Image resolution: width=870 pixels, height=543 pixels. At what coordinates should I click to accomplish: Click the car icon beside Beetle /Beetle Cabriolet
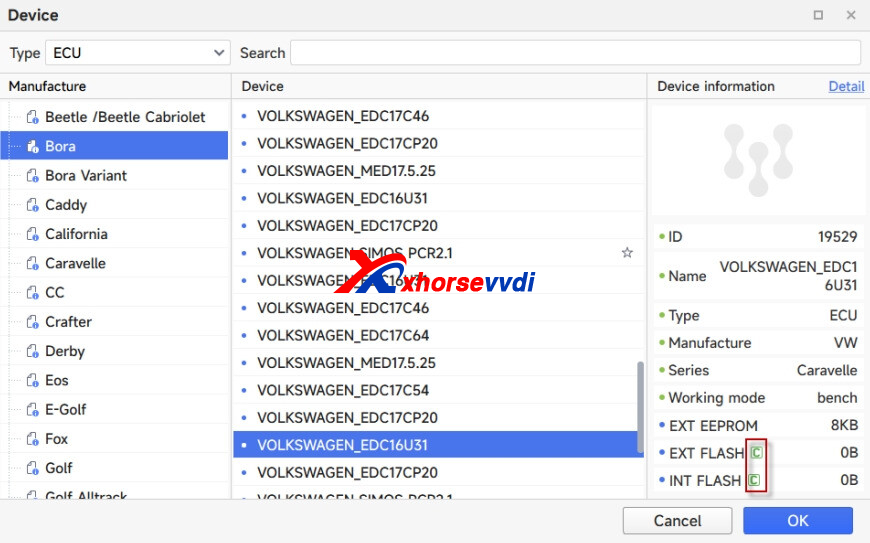pos(33,117)
